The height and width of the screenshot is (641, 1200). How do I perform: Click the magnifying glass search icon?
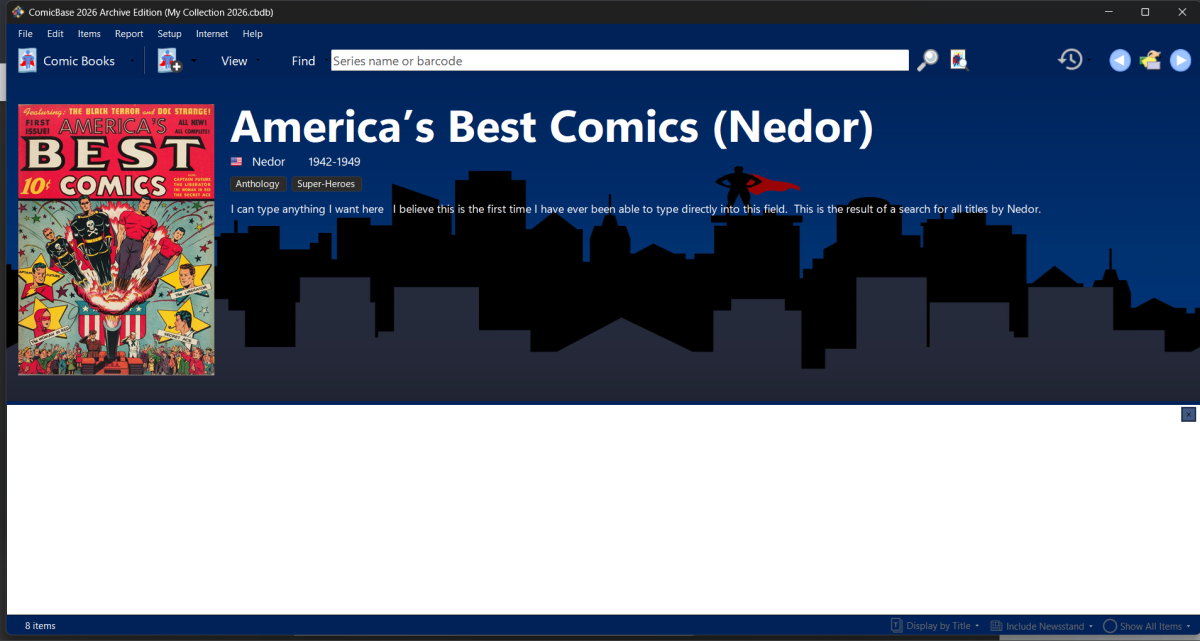point(928,60)
